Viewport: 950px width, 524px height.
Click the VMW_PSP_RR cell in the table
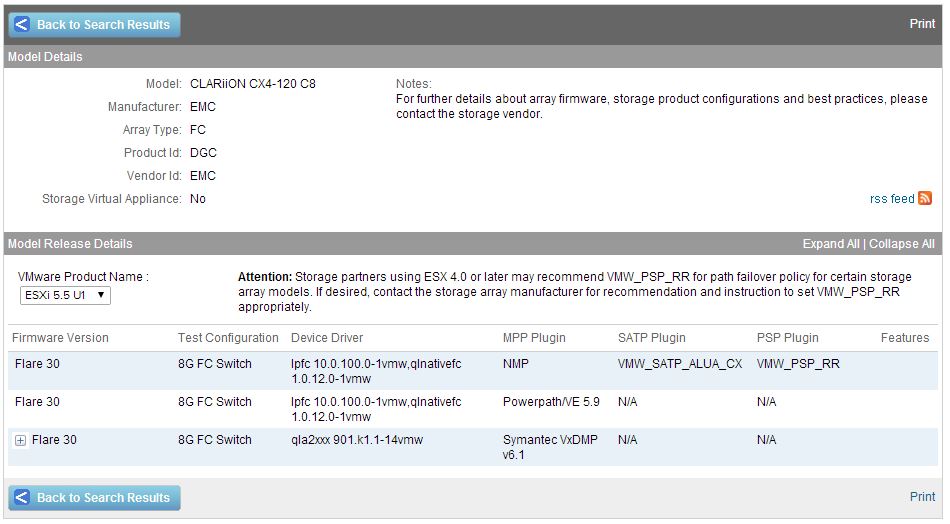(x=798, y=363)
